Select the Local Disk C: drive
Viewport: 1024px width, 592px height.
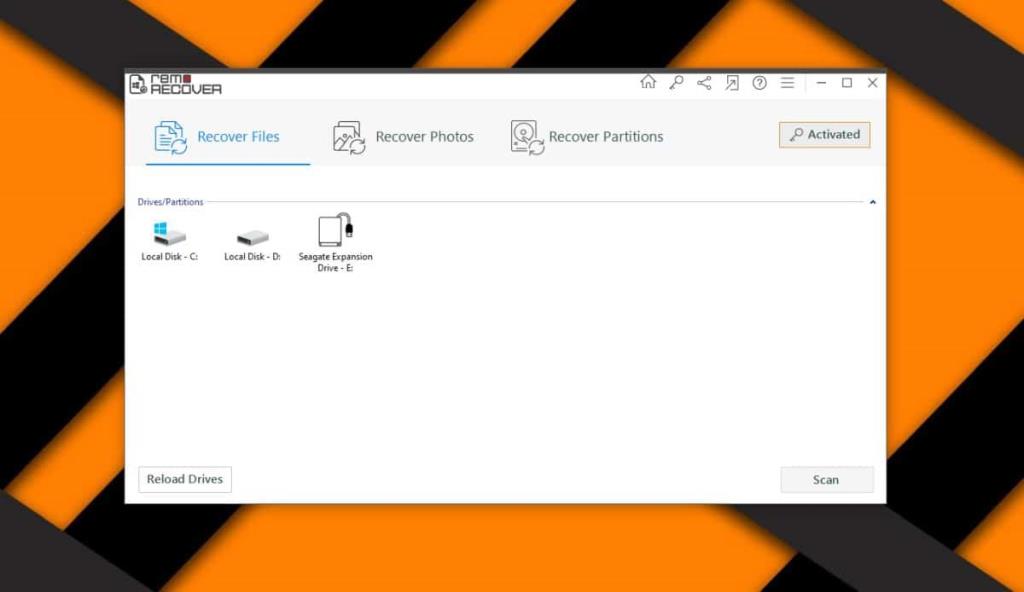point(168,239)
